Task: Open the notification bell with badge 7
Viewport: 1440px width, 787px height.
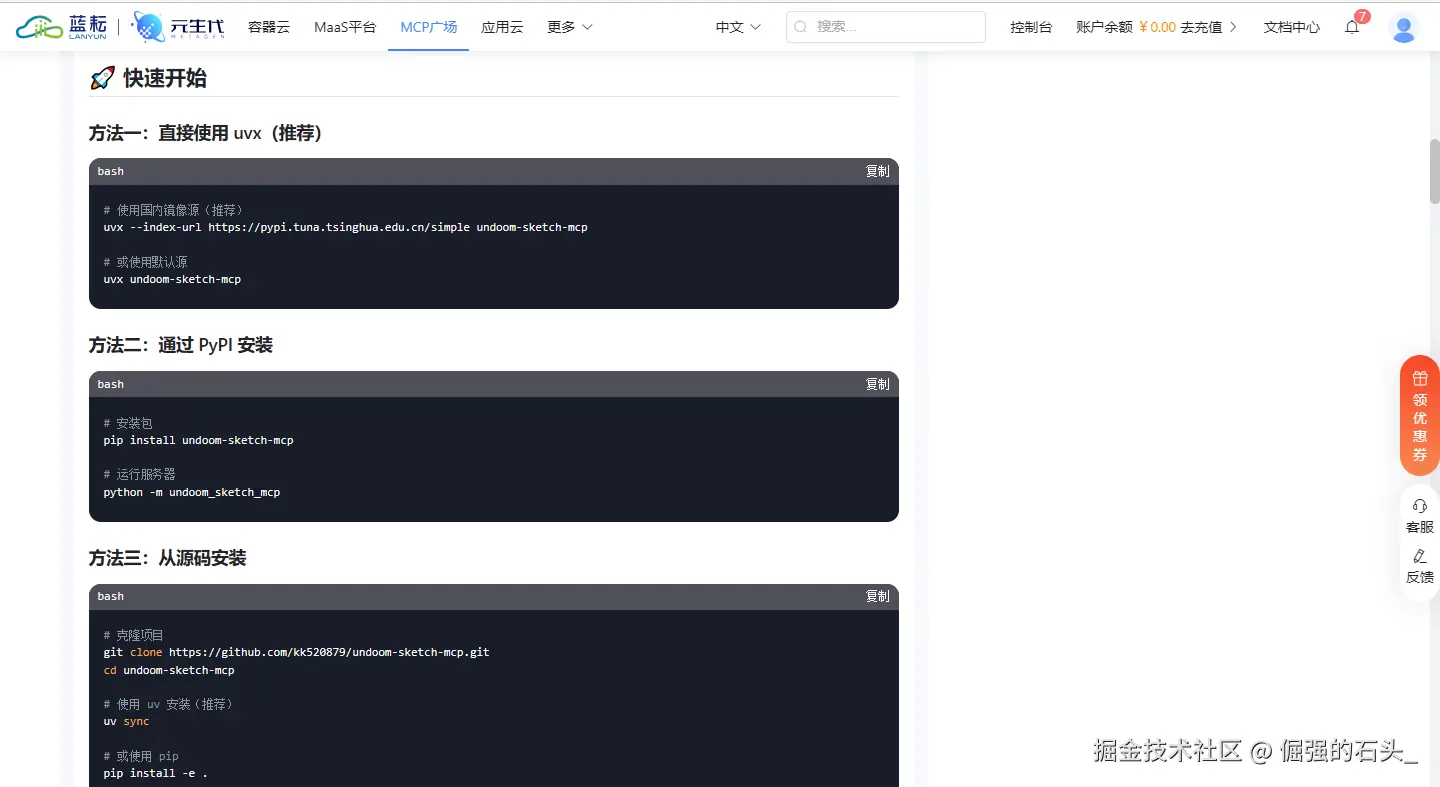Action: pyautogui.click(x=1352, y=27)
